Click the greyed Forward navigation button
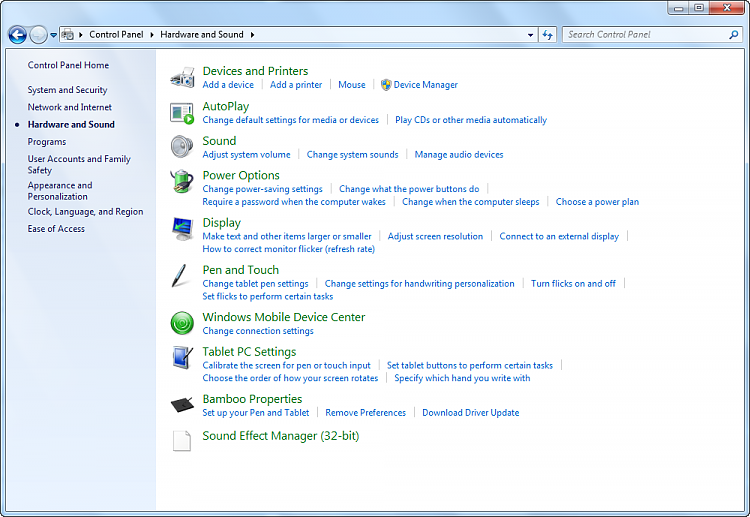The width and height of the screenshot is (750, 517). coord(38,34)
